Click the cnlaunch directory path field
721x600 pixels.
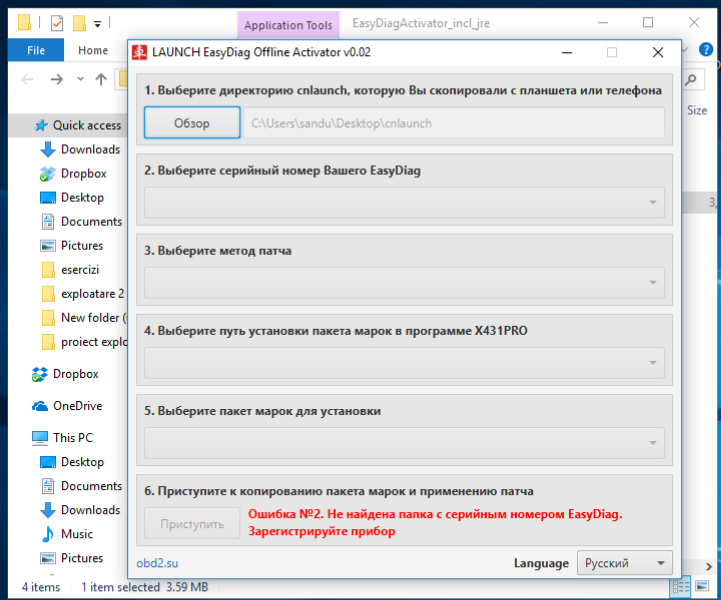click(x=455, y=123)
